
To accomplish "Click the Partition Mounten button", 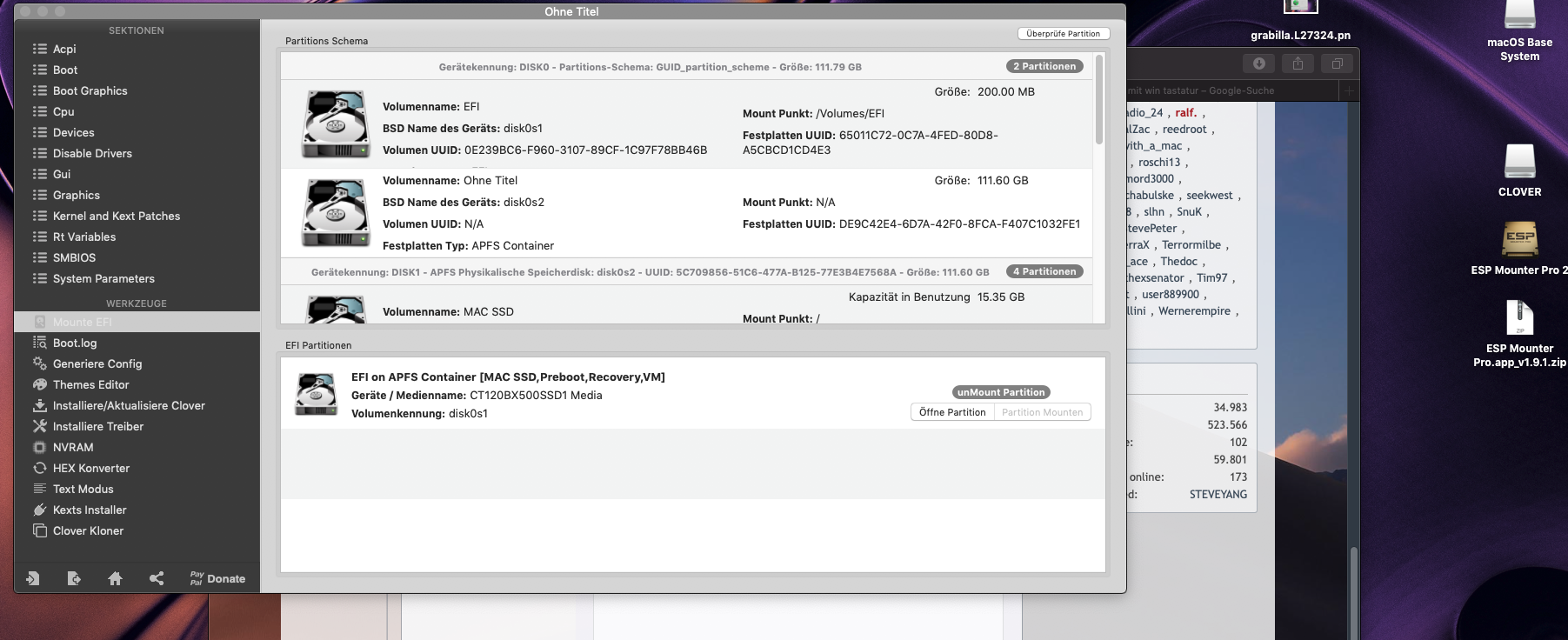I will pyautogui.click(x=1043, y=412).
